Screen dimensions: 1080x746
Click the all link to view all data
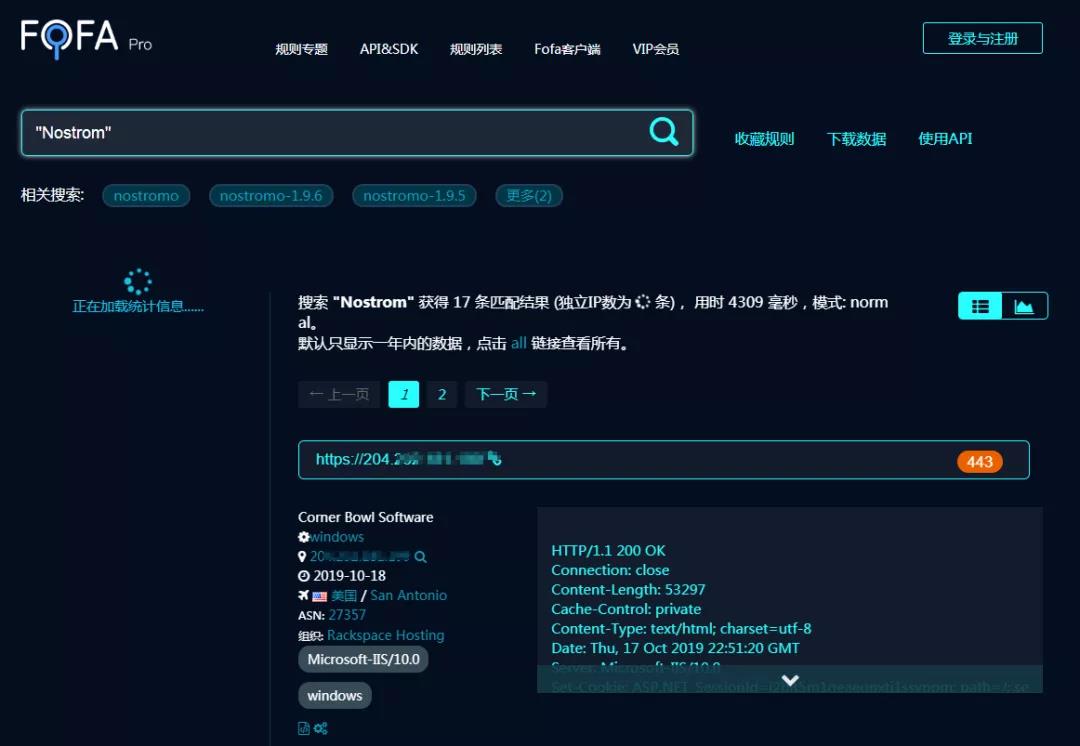tap(519, 343)
